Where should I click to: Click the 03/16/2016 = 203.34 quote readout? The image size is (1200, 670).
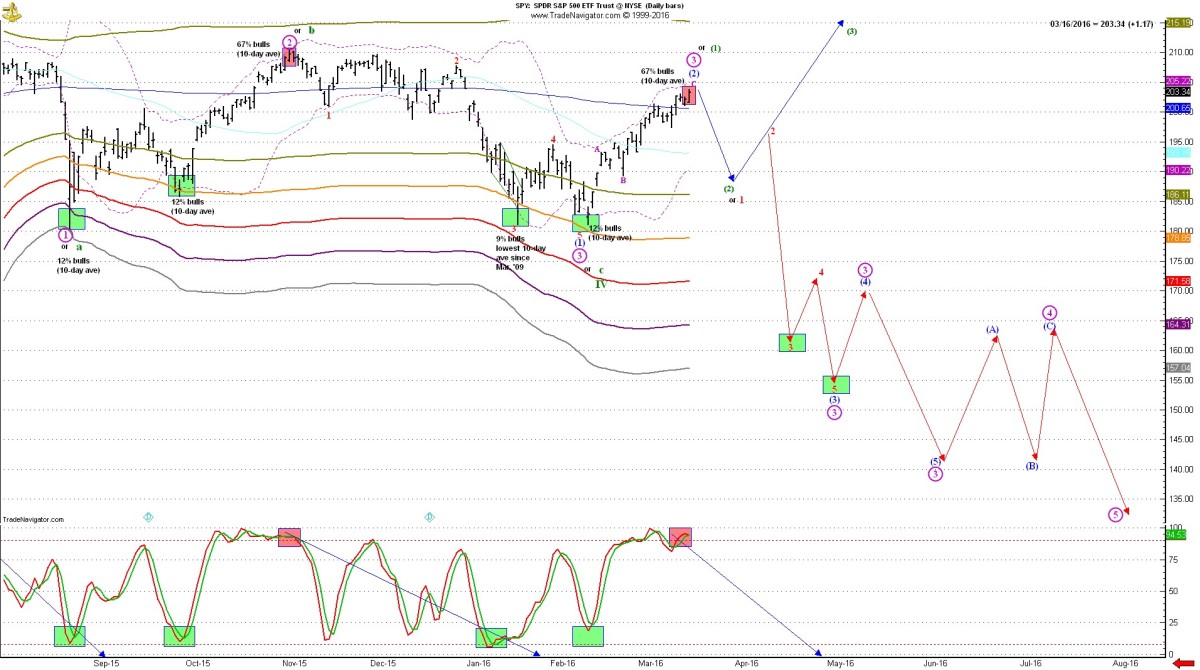point(1103,23)
